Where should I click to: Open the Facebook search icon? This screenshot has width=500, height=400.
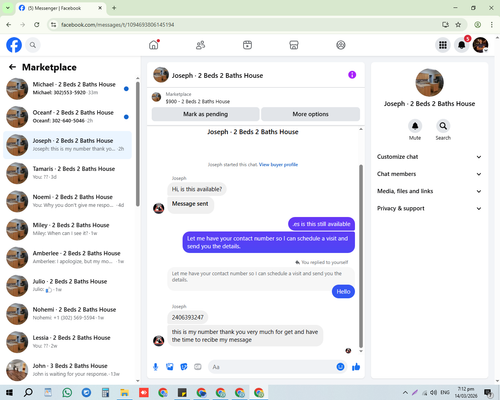click(33, 45)
